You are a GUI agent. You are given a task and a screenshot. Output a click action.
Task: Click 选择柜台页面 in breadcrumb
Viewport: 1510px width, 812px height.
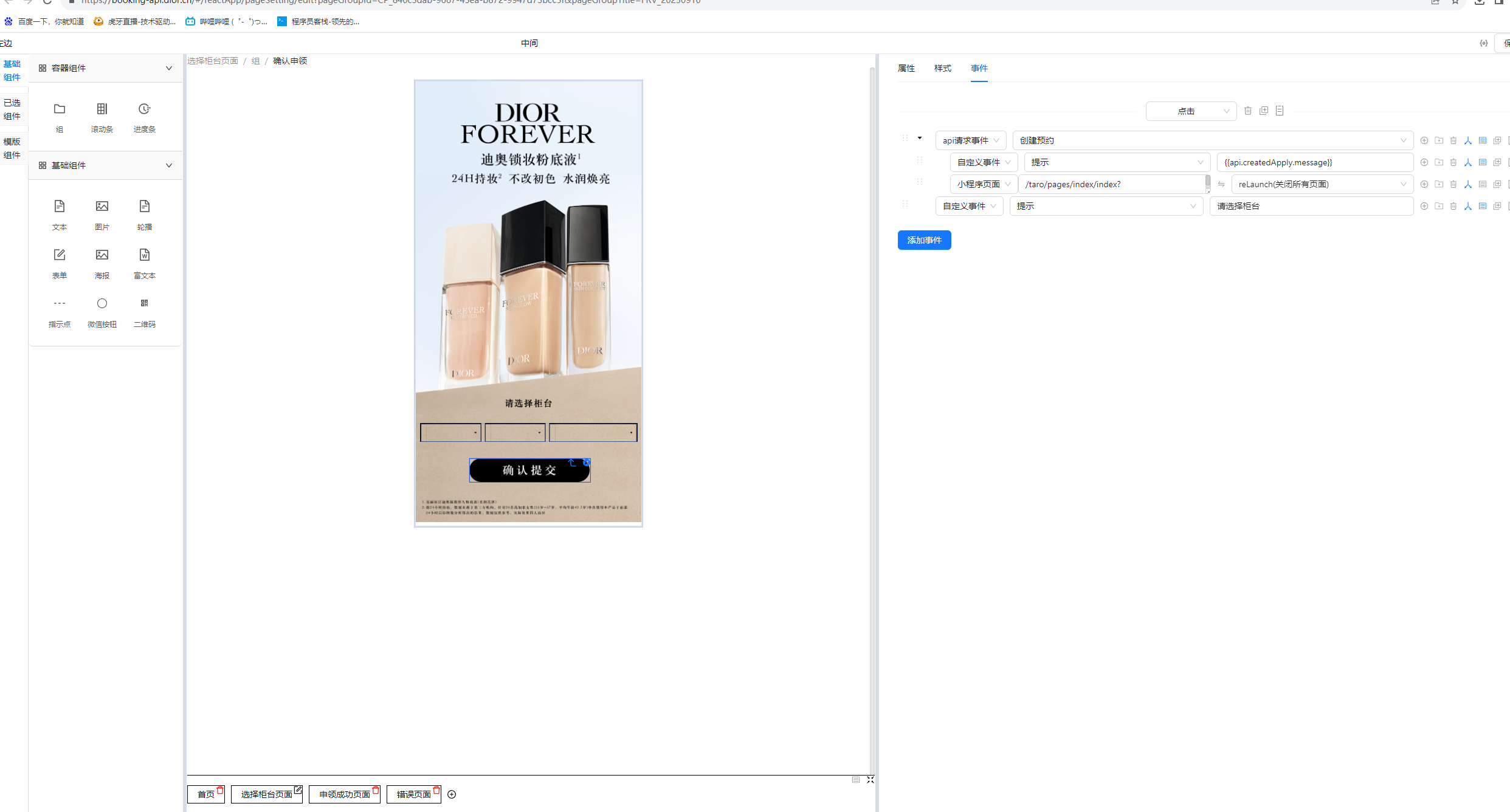(x=213, y=61)
